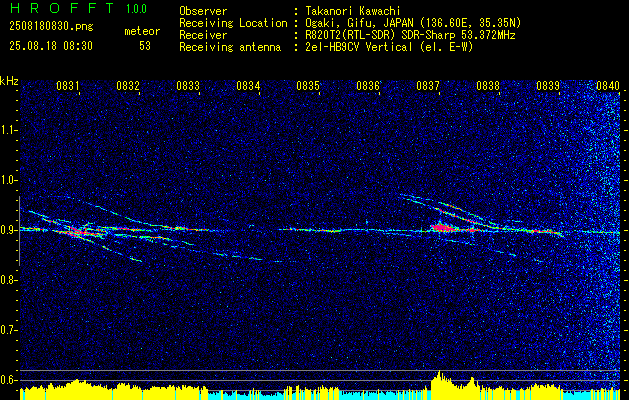629x400 pixels.
Task: Click the date stamp 25.08.18 08:30
Action: 51,46
